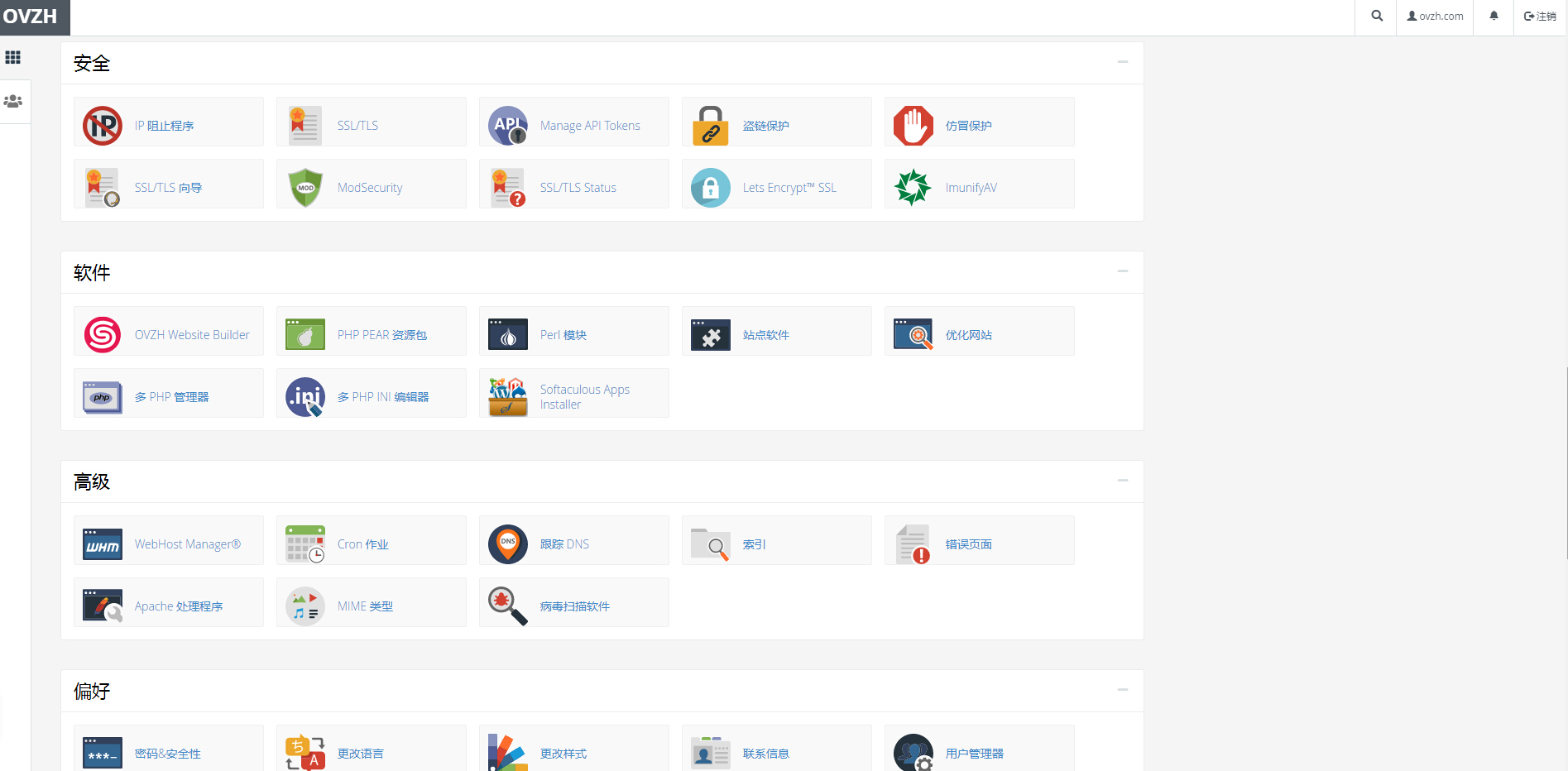Viewport: 1568px width, 771px height.
Task: Open the search icon in top bar
Action: (1377, 16)
